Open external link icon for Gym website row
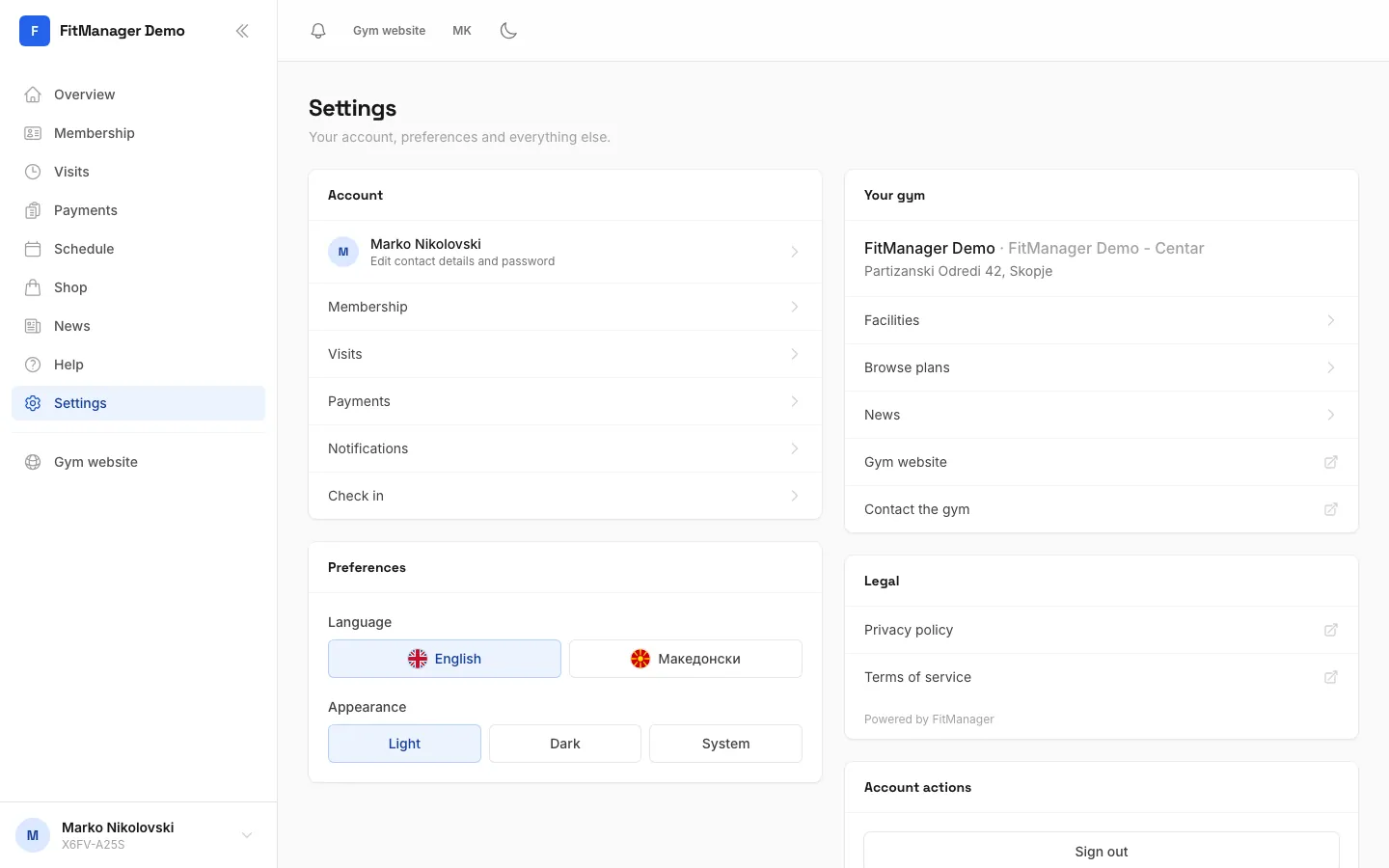The height and width of the screenshot is (868, 1389). coord(1331,462)
